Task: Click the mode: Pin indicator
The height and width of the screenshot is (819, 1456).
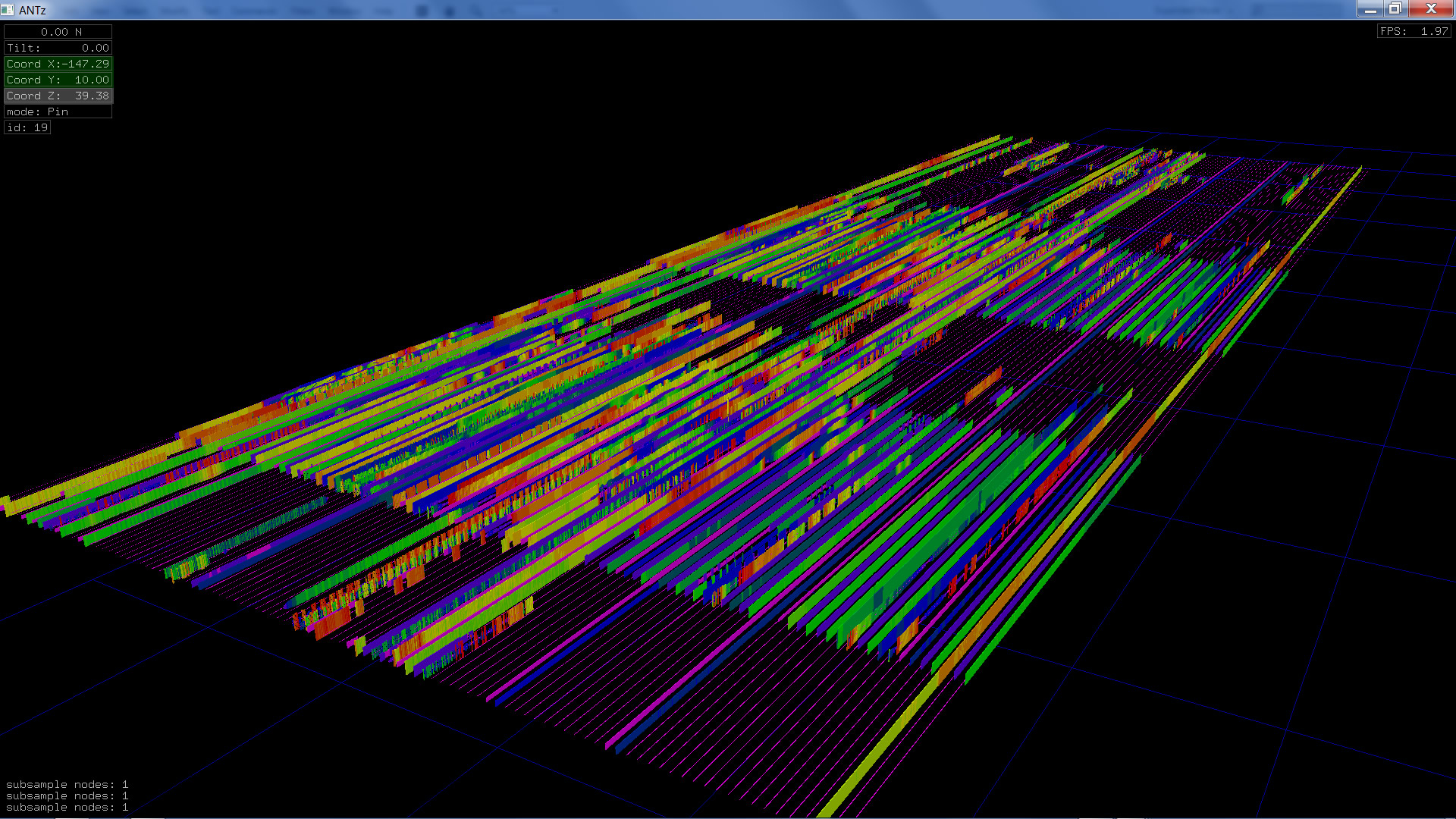Action: pos(58,111)
